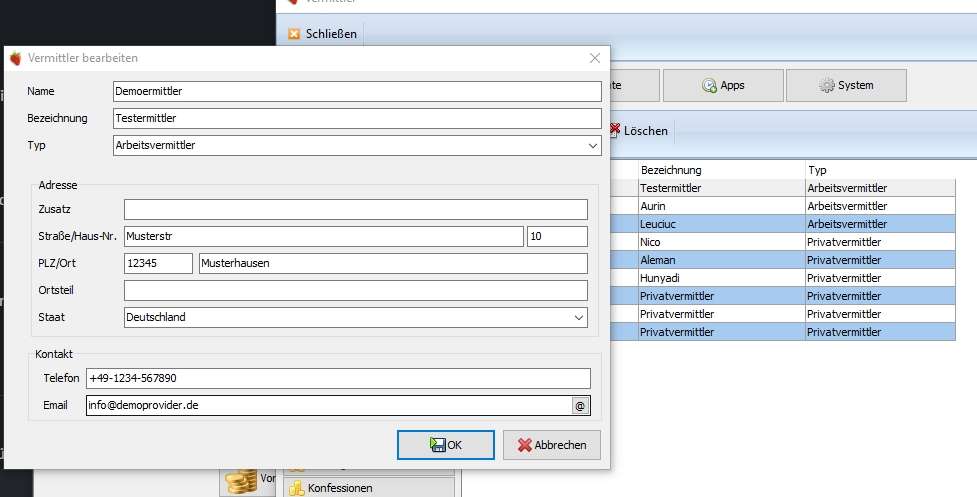Viewport: 977px width, 497px height.
Task: Click the OK save disk icon
Action: tap(437, 444)
